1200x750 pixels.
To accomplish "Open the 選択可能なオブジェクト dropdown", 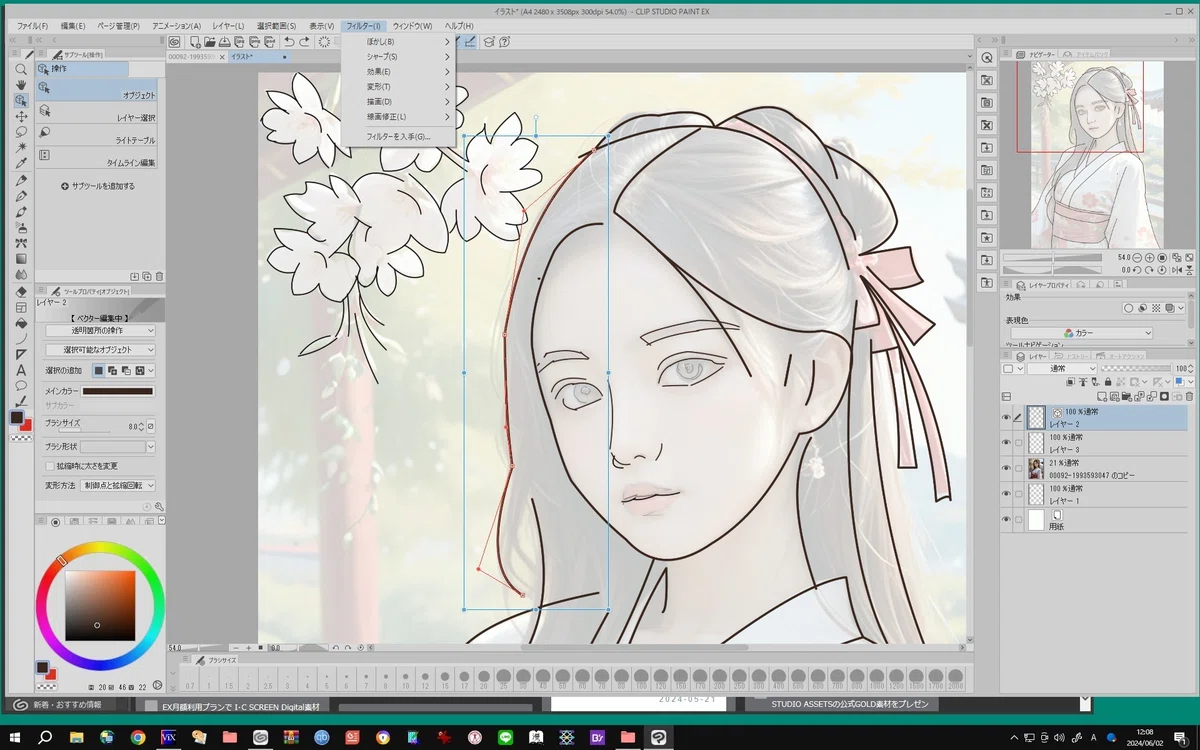I will (x=100, y=350).
